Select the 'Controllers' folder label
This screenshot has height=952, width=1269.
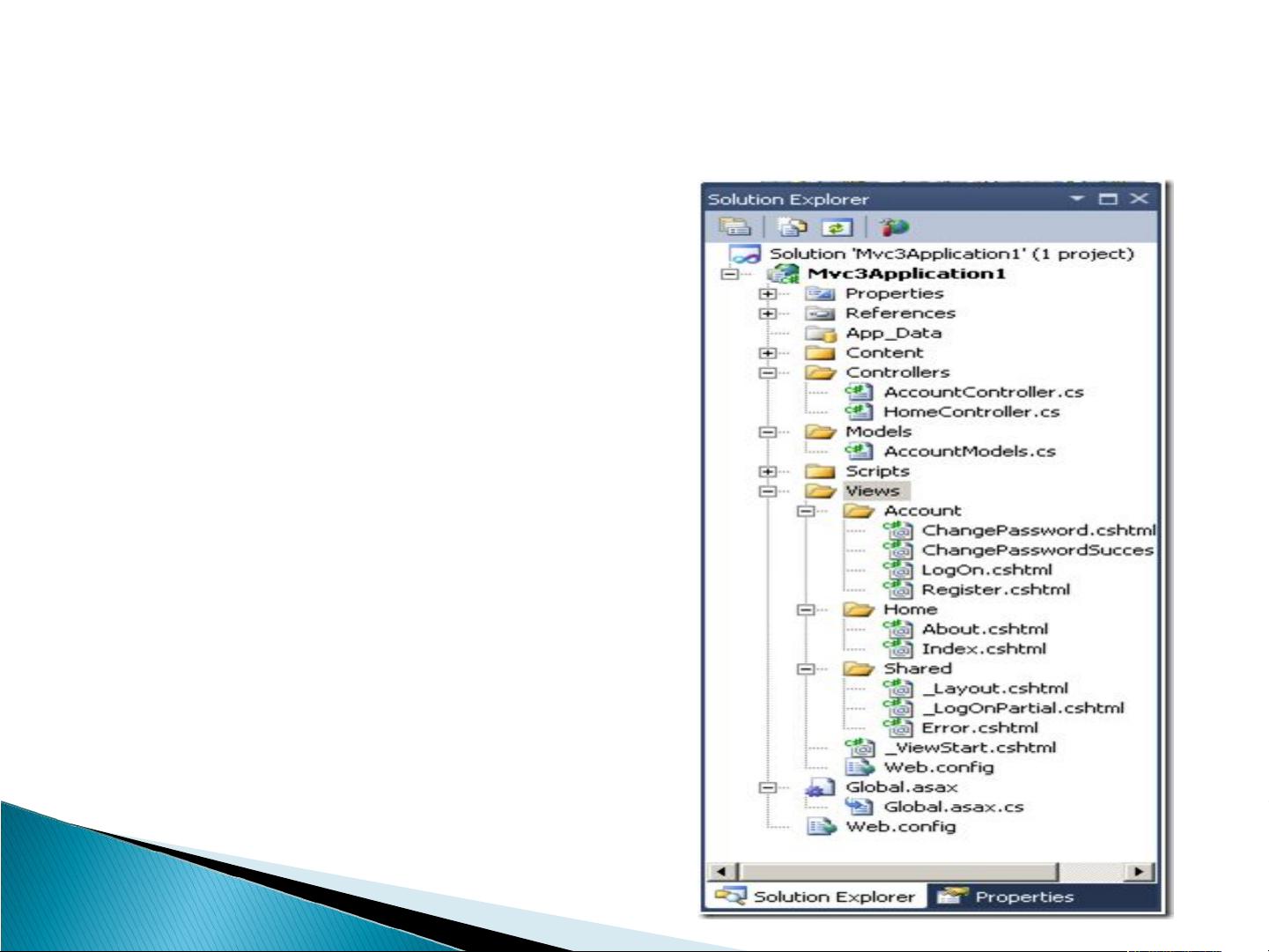(x=897, y=373)
